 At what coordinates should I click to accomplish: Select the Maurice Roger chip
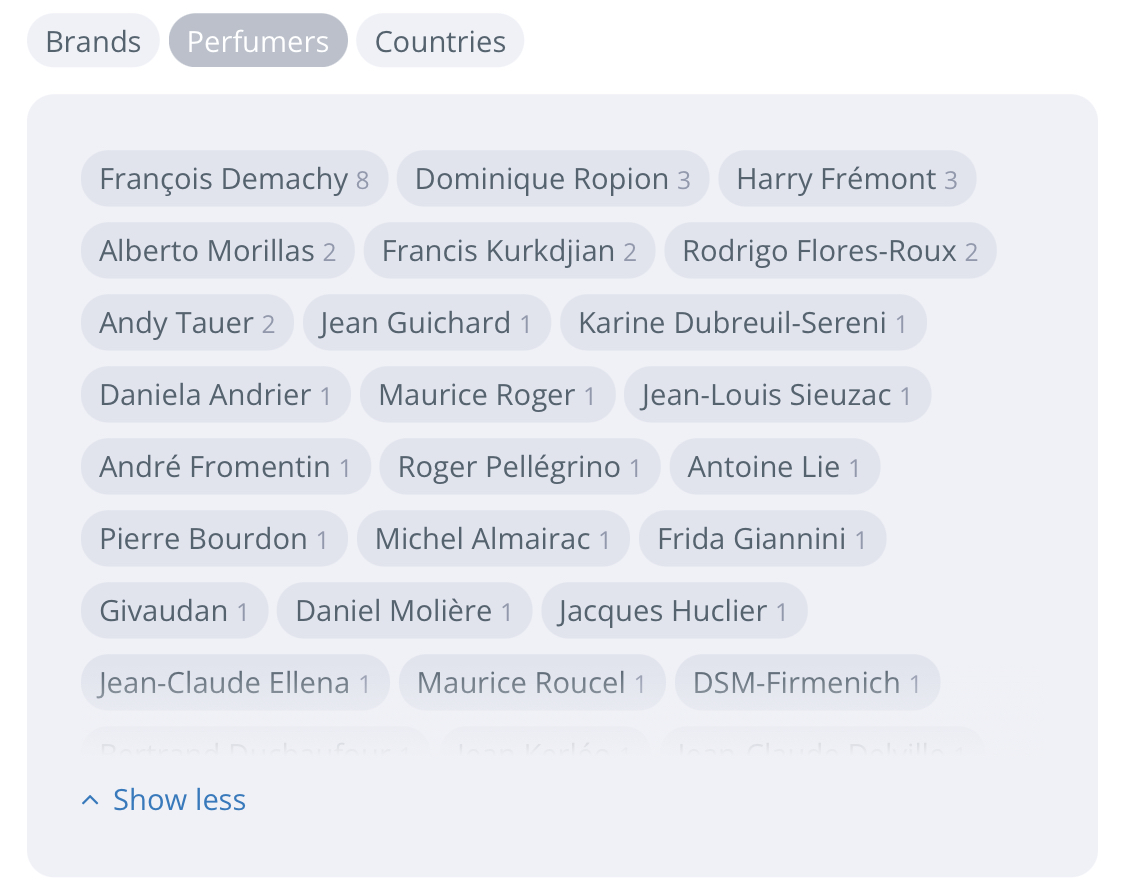click(x=487, y=395)
